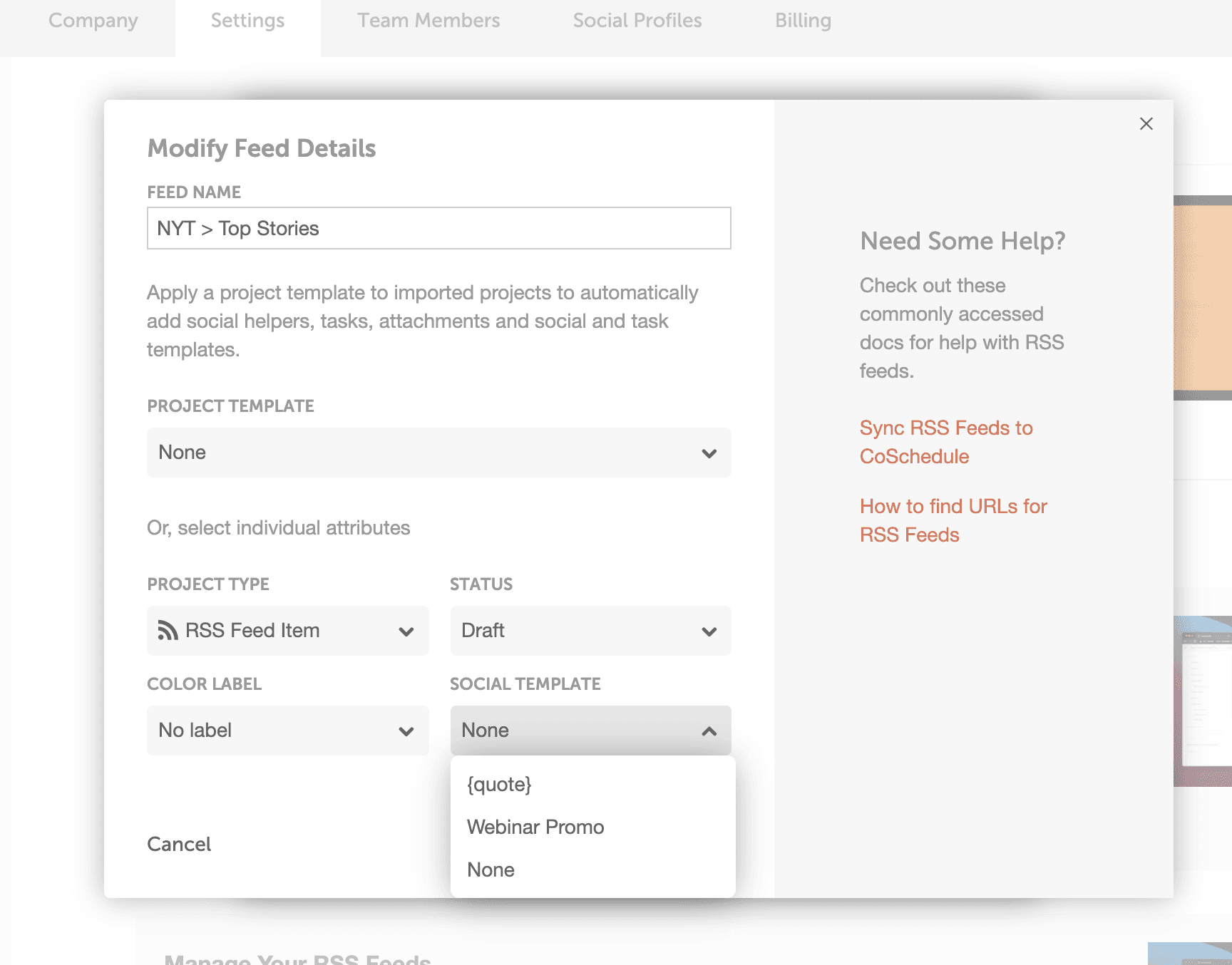
Task: Open the Project Type dropdown arrow
Action: point(406,631)
